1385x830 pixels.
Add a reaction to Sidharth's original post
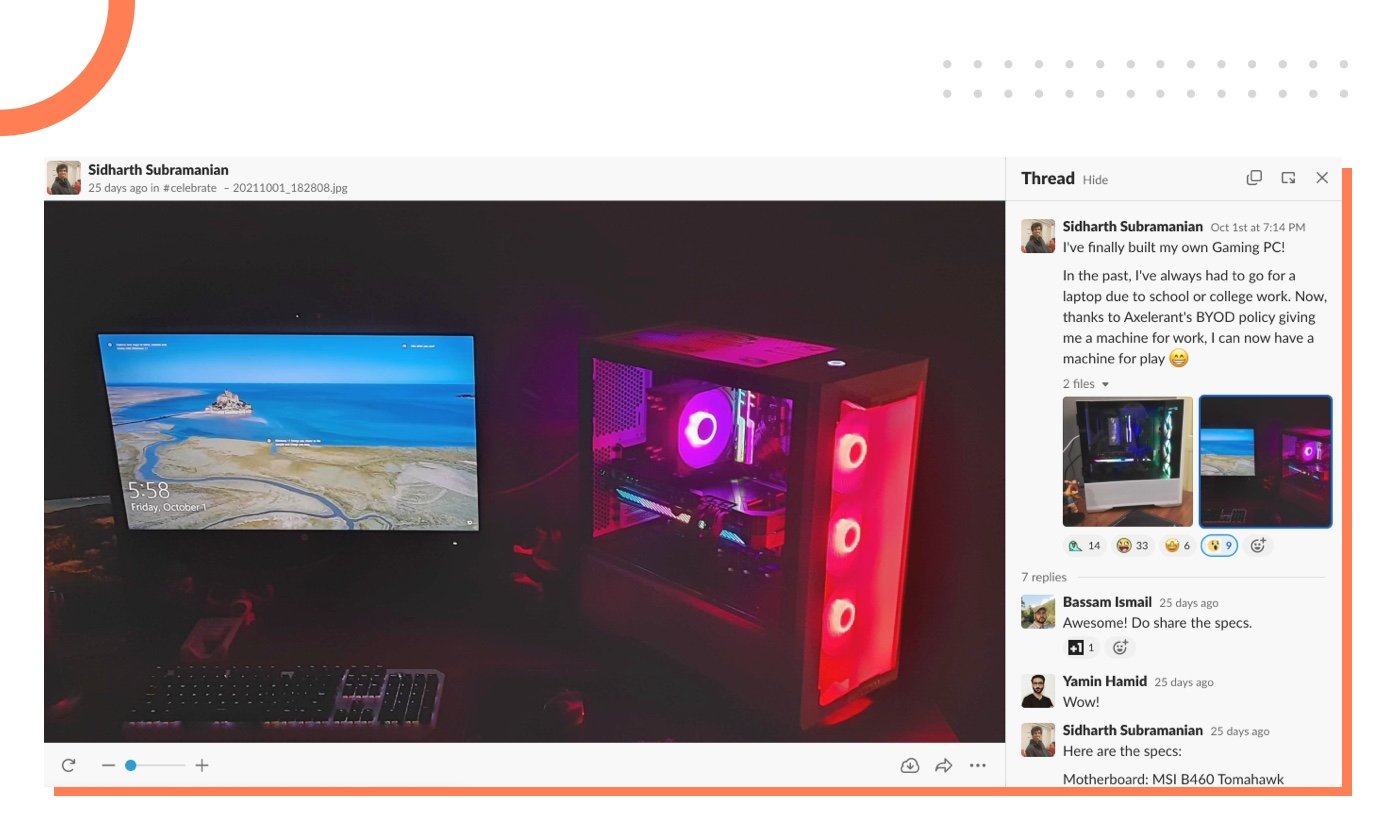click(x=1259, y=546)
